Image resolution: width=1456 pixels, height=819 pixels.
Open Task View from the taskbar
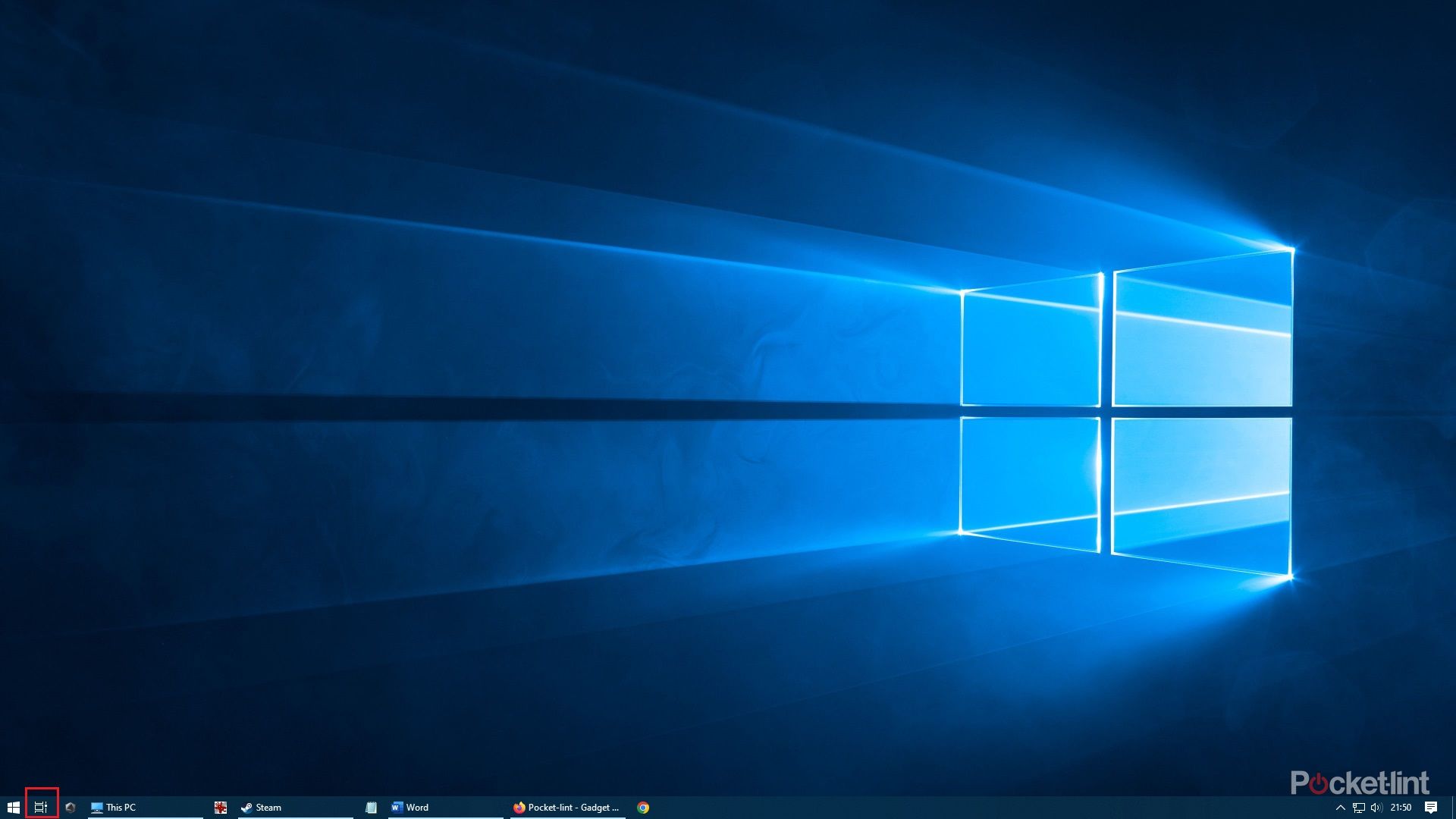coord(41,808)
